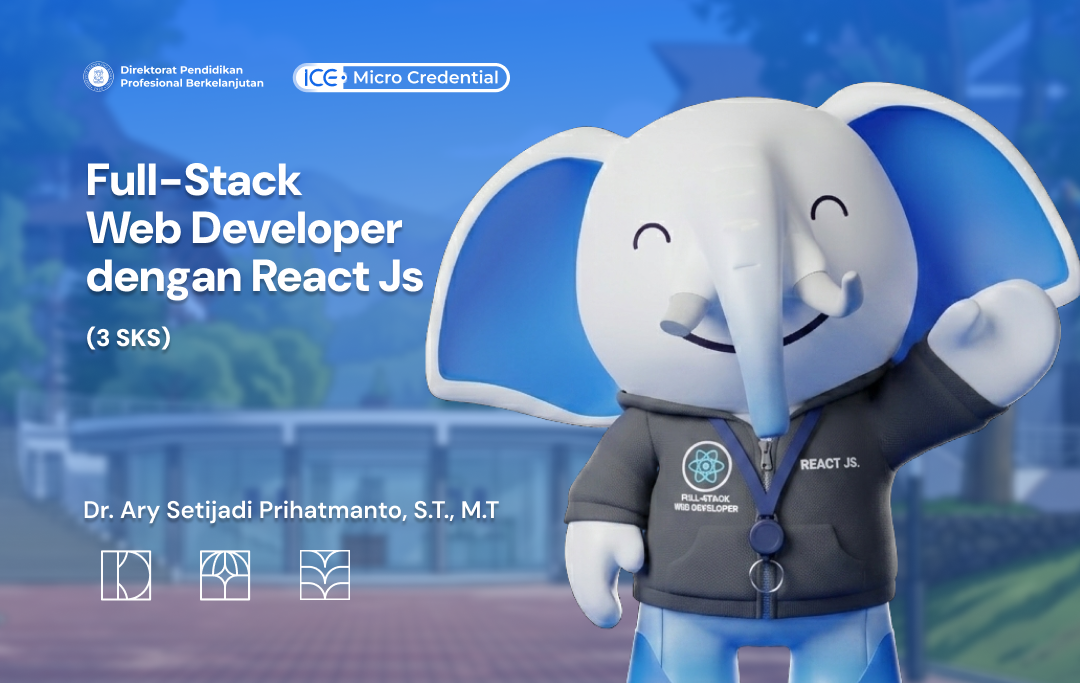Click the Web Developer title line
Image resolution: width=1080 pixels, height=683 pixels.
(x=244, y=229)
